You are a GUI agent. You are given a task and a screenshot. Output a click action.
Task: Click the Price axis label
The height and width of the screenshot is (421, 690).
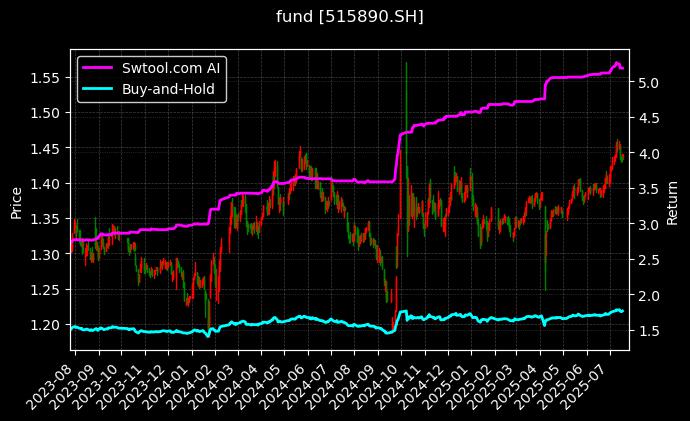click(x=16, y=201)
